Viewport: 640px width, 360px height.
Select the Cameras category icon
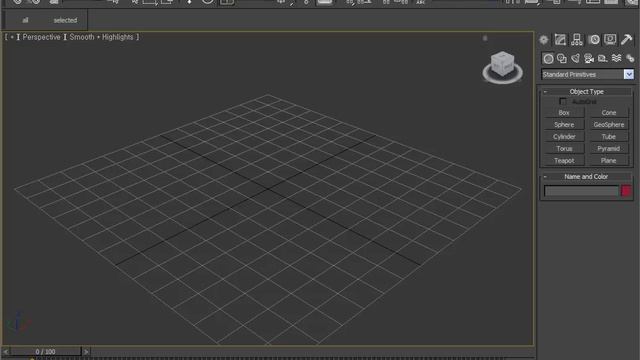pyautogui.click(x=589, y=58)
